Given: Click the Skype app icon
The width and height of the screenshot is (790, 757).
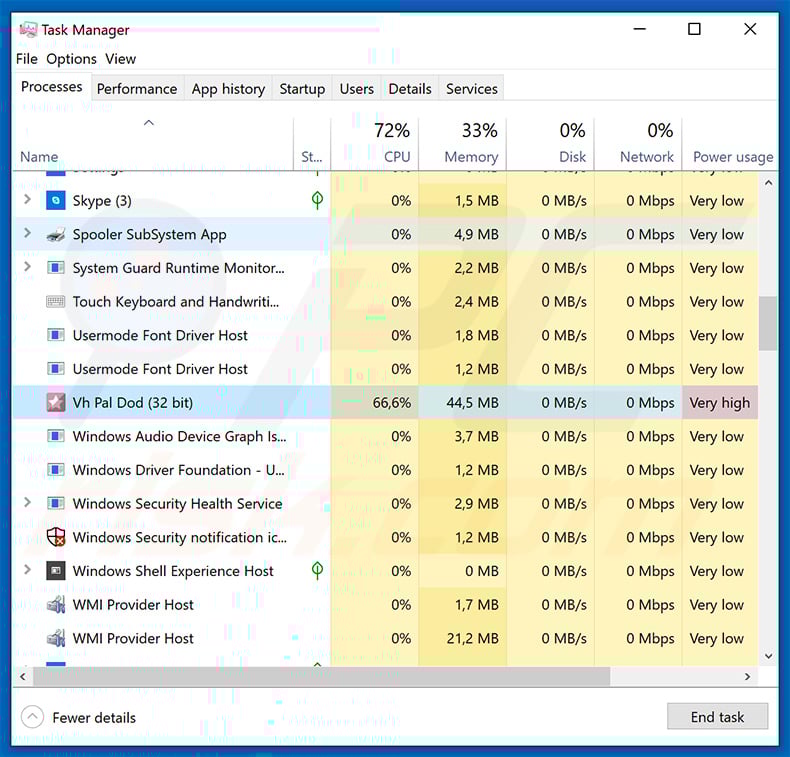Looking at the screenshot, I should click(x=55, y=200).
